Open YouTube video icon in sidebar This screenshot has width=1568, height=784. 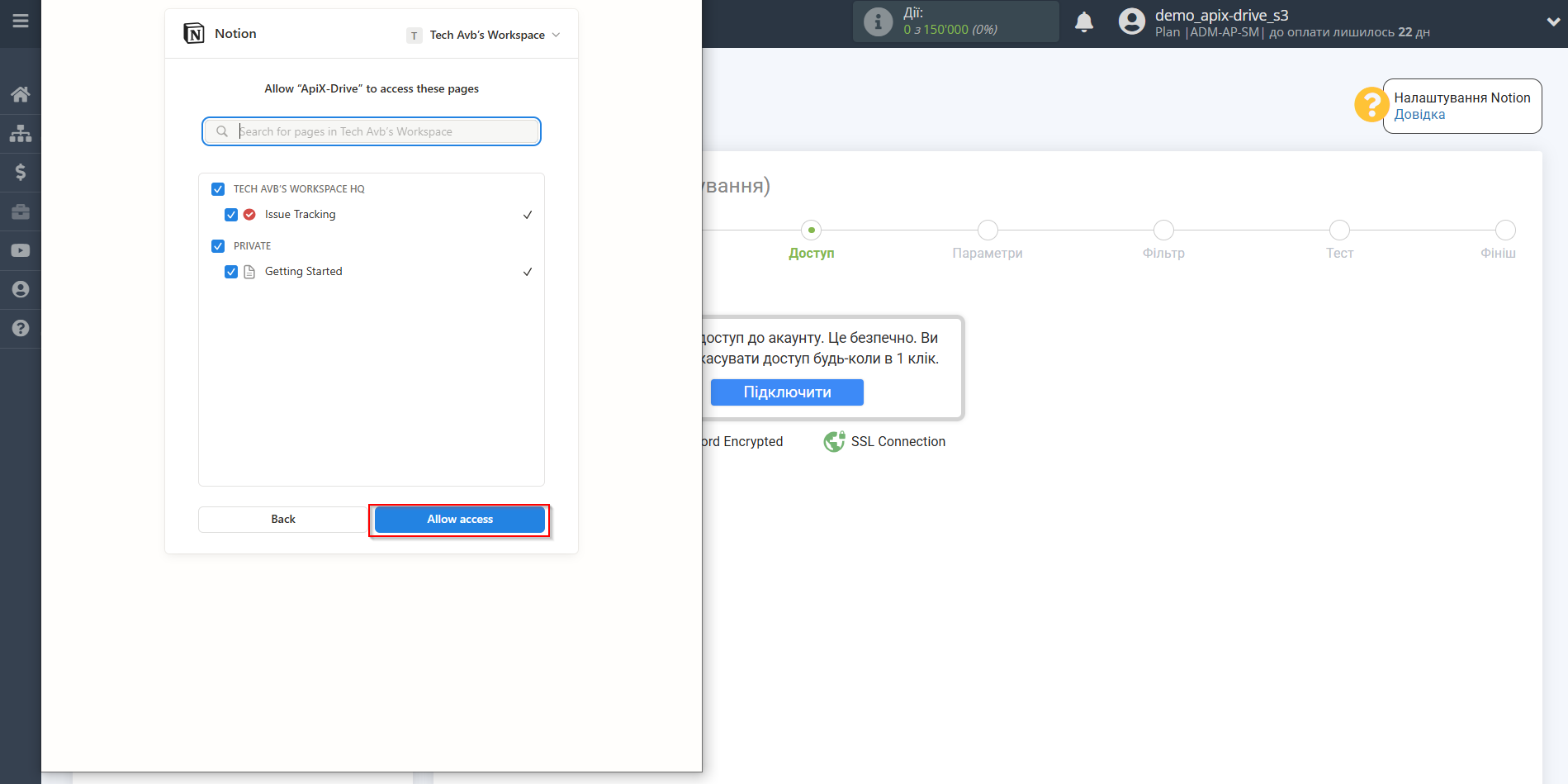pos(21,250)
